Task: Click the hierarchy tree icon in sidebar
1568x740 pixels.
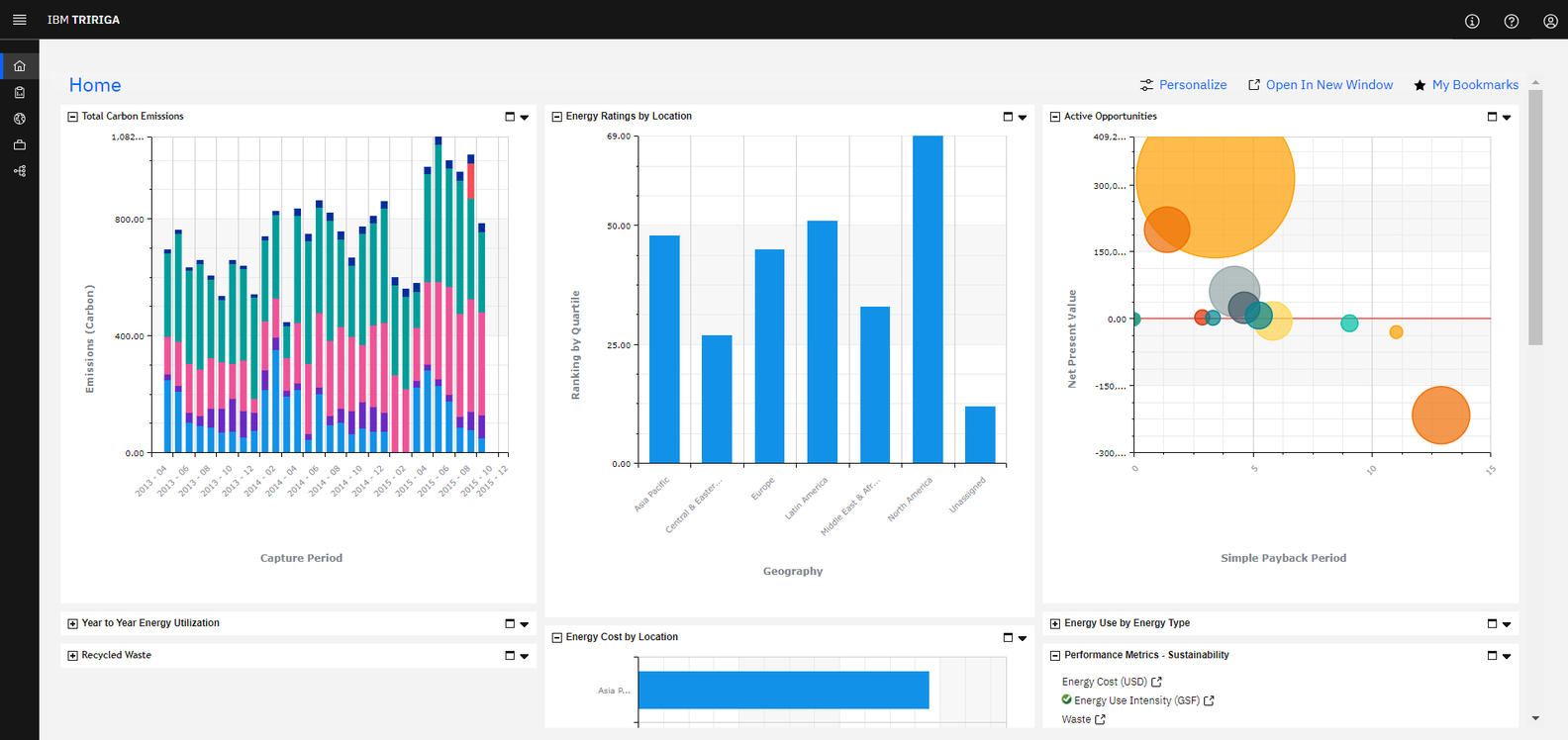Action: click(x=19, y=171)
